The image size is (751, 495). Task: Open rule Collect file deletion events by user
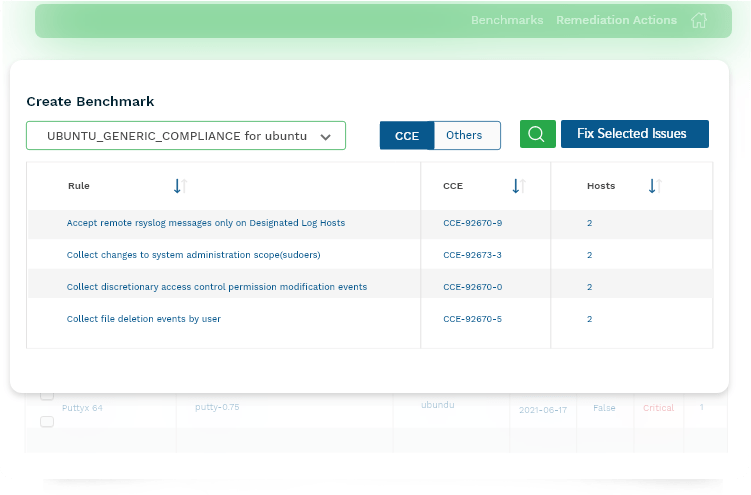tap(144, 319)
